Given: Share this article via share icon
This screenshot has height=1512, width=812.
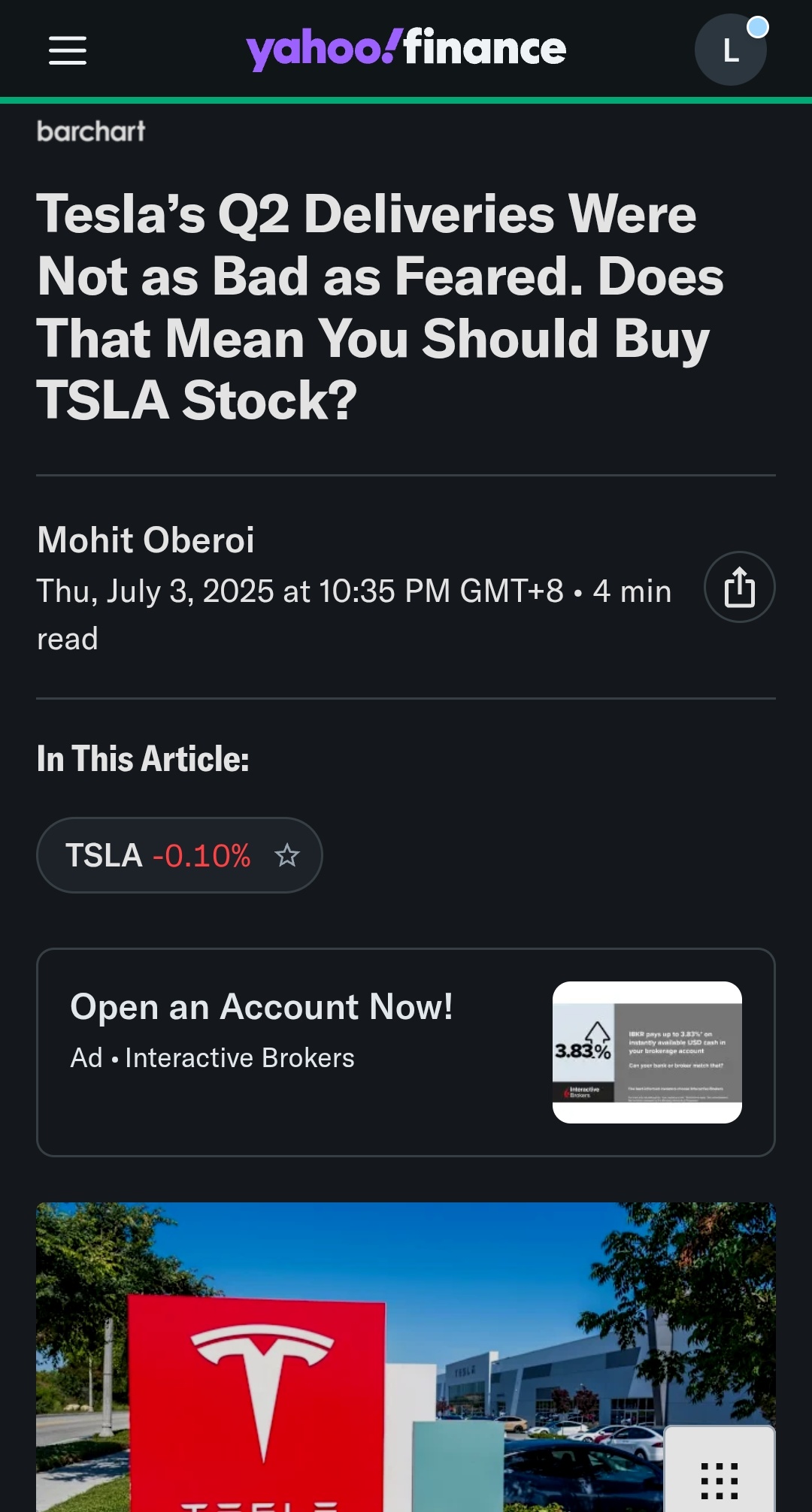Looking at the screenshot, I should 740,587.
